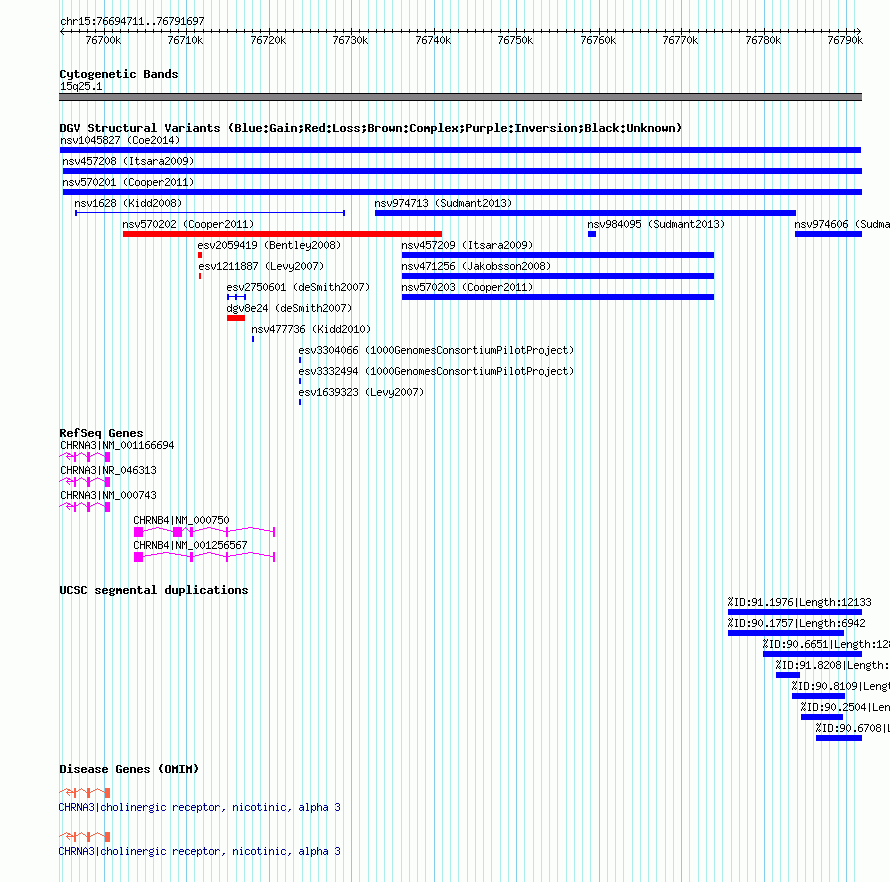Open gene CHRNA3|NM_001166694
The height and width of the screenshot is (882, 890).
tap(117, 446)
